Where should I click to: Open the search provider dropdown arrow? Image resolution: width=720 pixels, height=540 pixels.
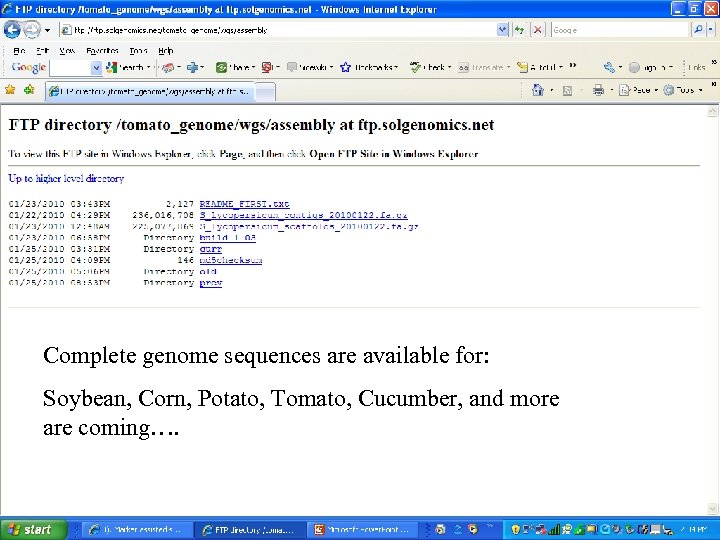coord(710,30)
